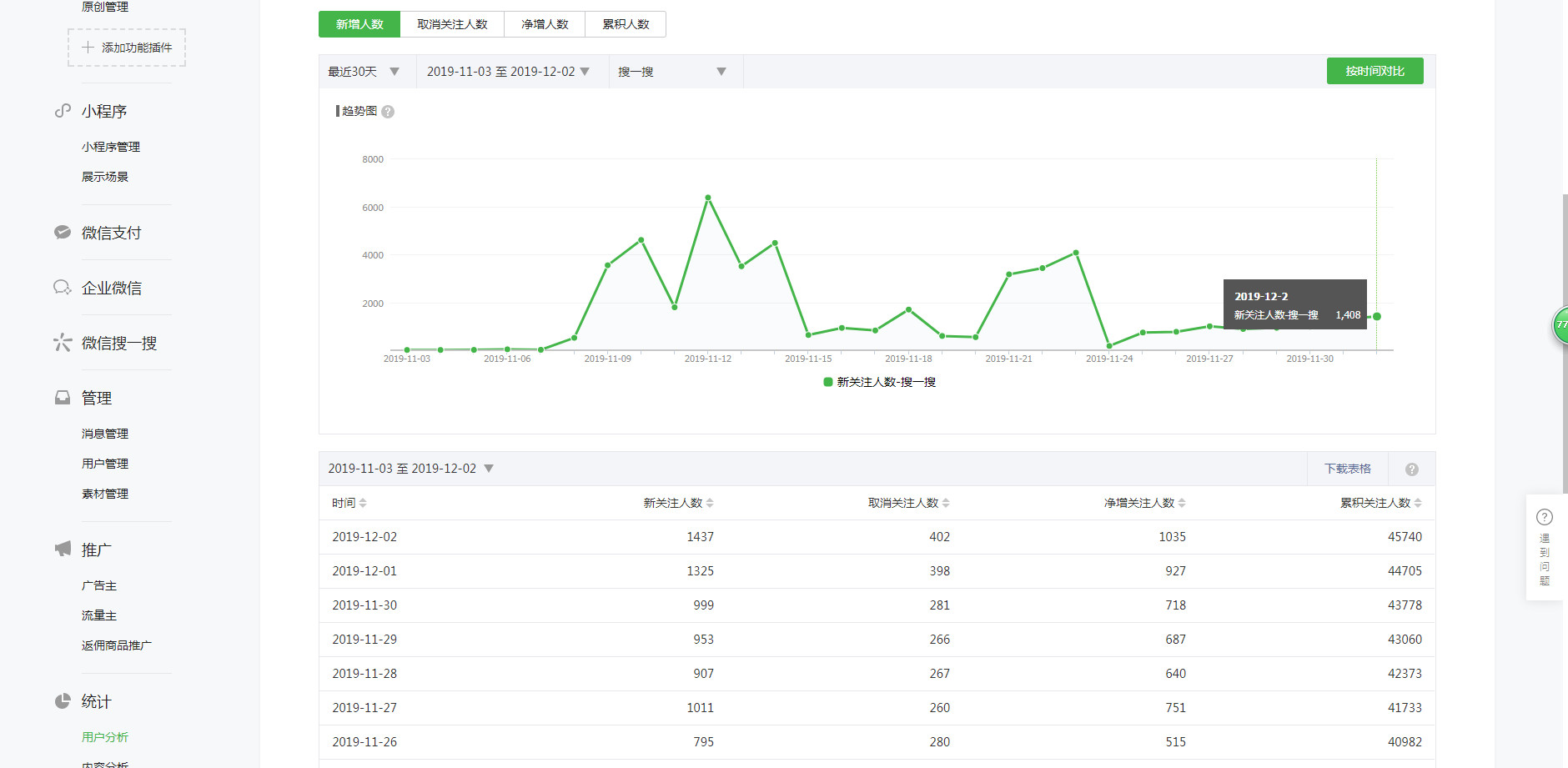Open the 最近30天 range dropdown
Screen dimensions: 1568x768
click(x=364, y=72)
